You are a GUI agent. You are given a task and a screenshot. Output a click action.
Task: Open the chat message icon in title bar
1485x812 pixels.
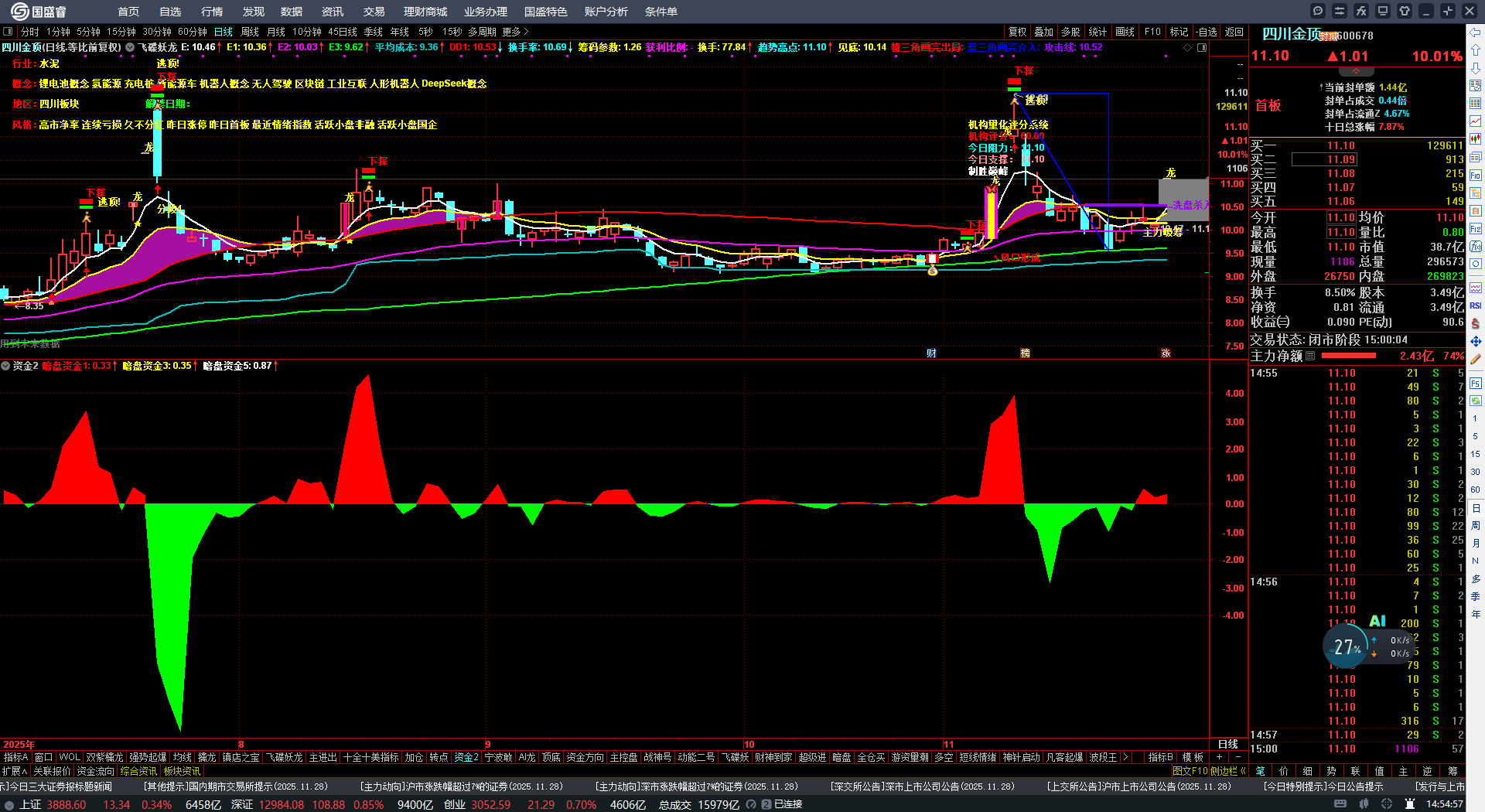(x=1318, y=11)
